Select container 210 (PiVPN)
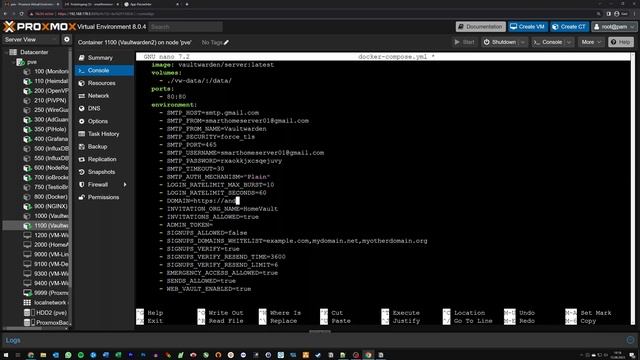The height and width of the screenshot is (360, 640). [x=50, y=100]
